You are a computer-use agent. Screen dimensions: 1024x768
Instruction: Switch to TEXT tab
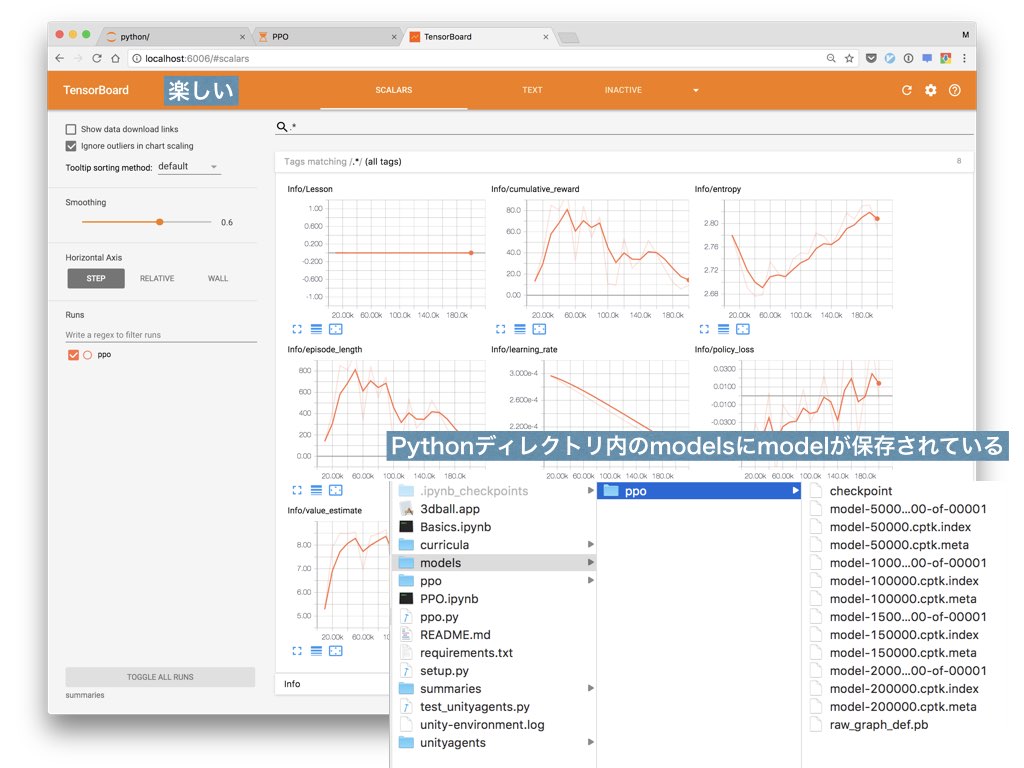point(532,90)
